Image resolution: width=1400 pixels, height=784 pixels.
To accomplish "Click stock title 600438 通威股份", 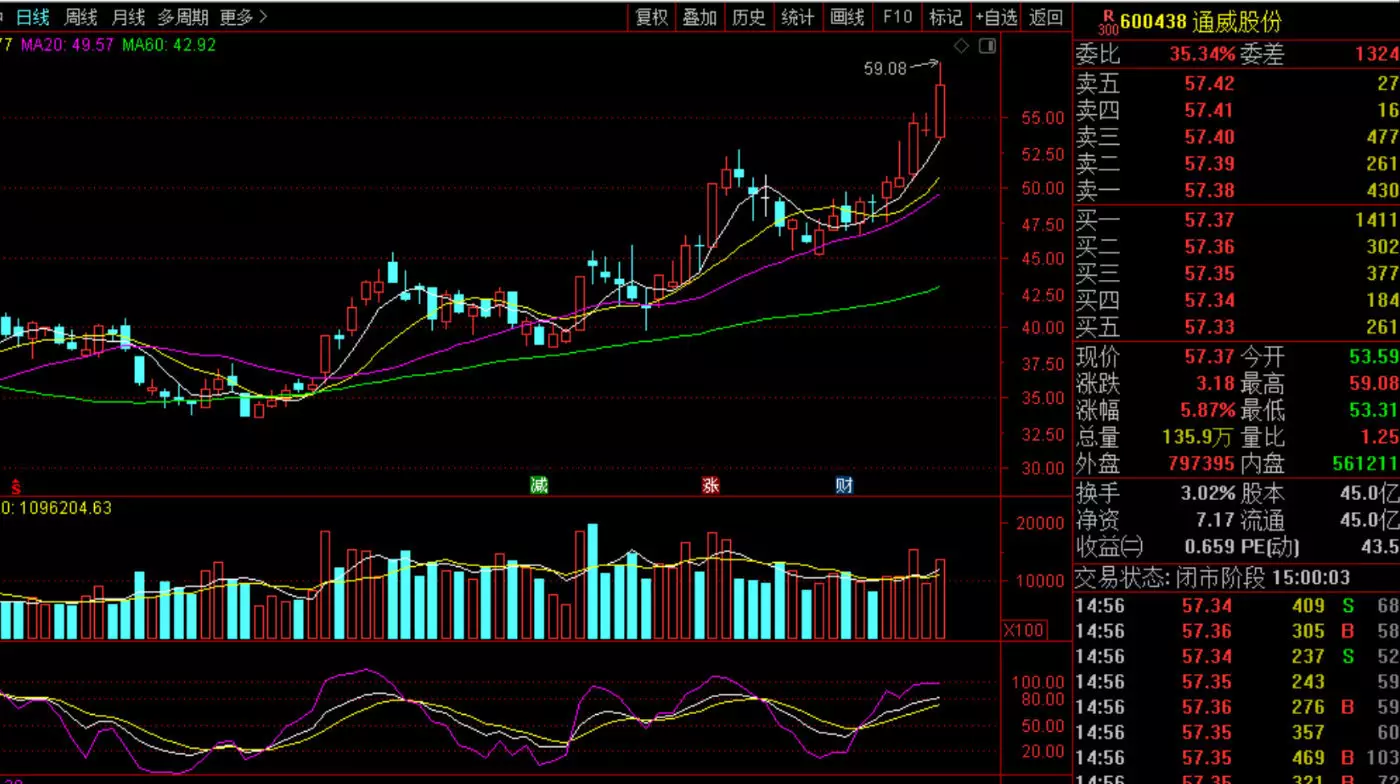I will (1200, 22).
